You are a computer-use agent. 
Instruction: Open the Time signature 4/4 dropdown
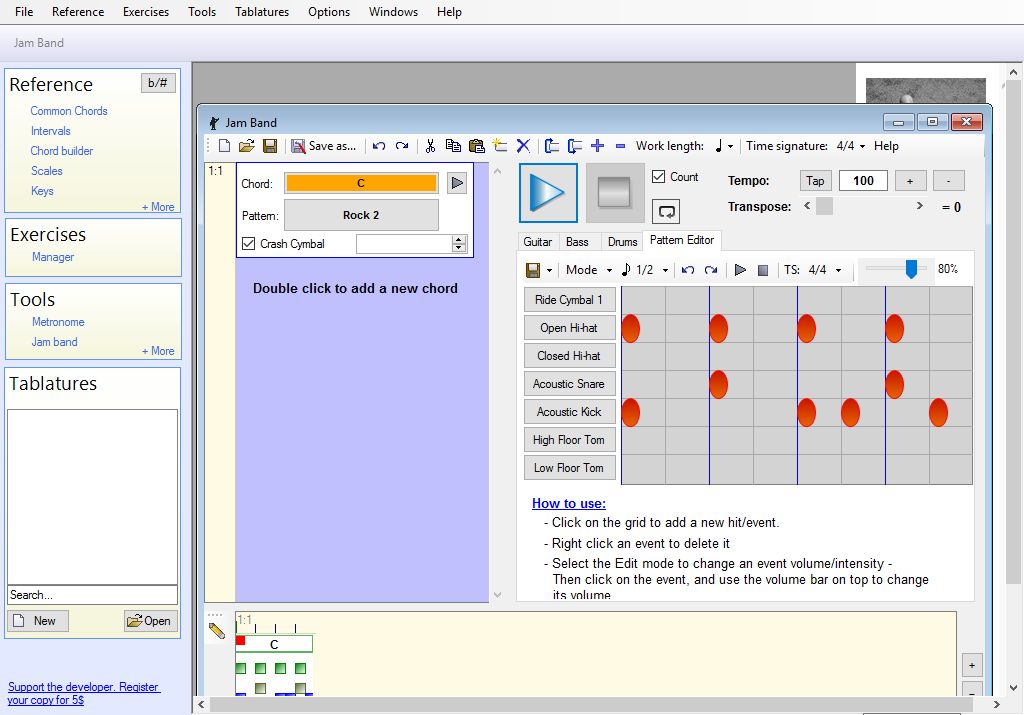[851, 146]
